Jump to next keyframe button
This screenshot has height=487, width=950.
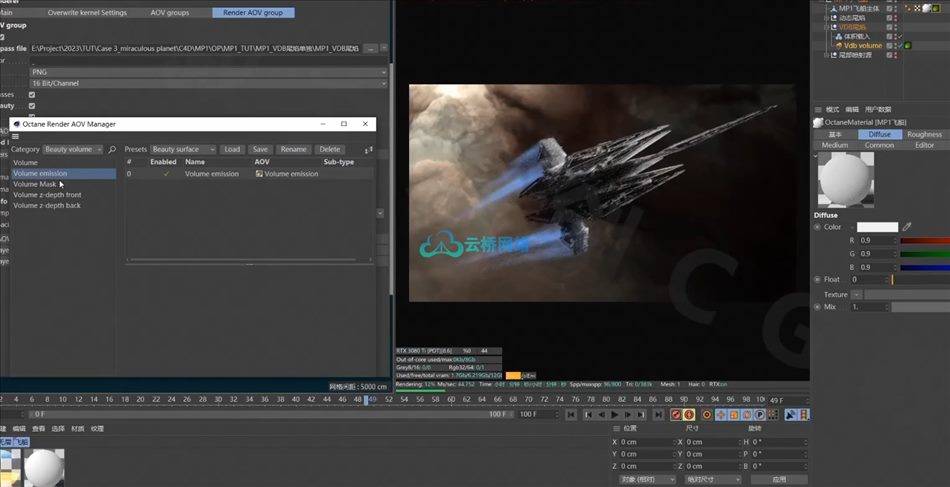coord(641,414)
